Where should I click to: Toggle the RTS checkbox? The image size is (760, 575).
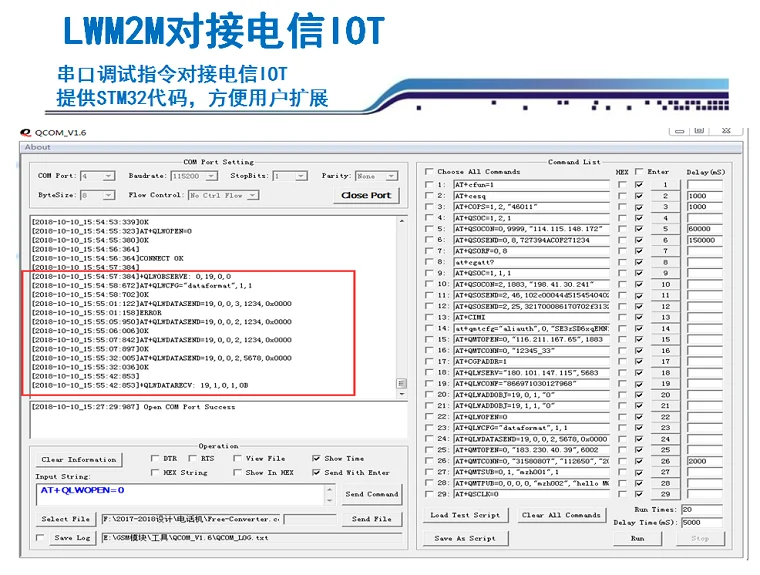(x=192, y=458)
